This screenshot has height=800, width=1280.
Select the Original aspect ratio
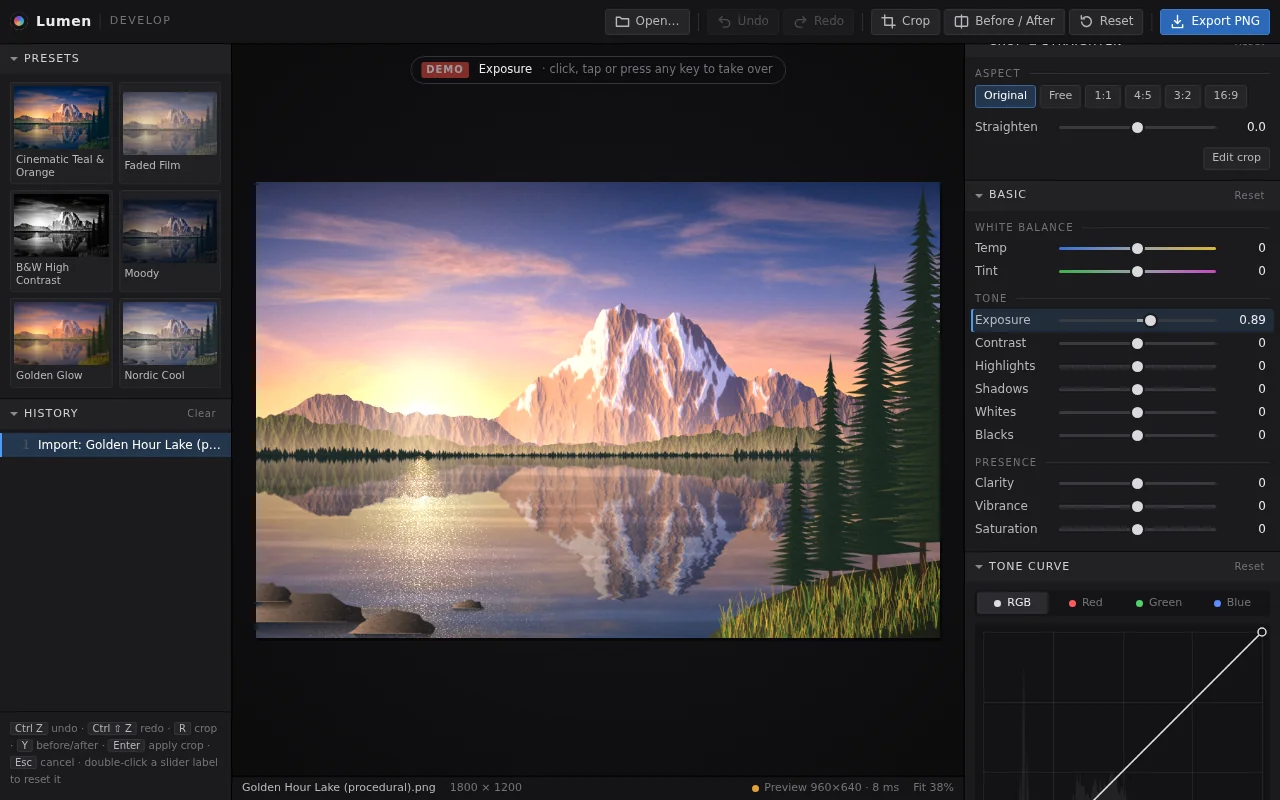pyautogui.click(x=1005, y=96)
